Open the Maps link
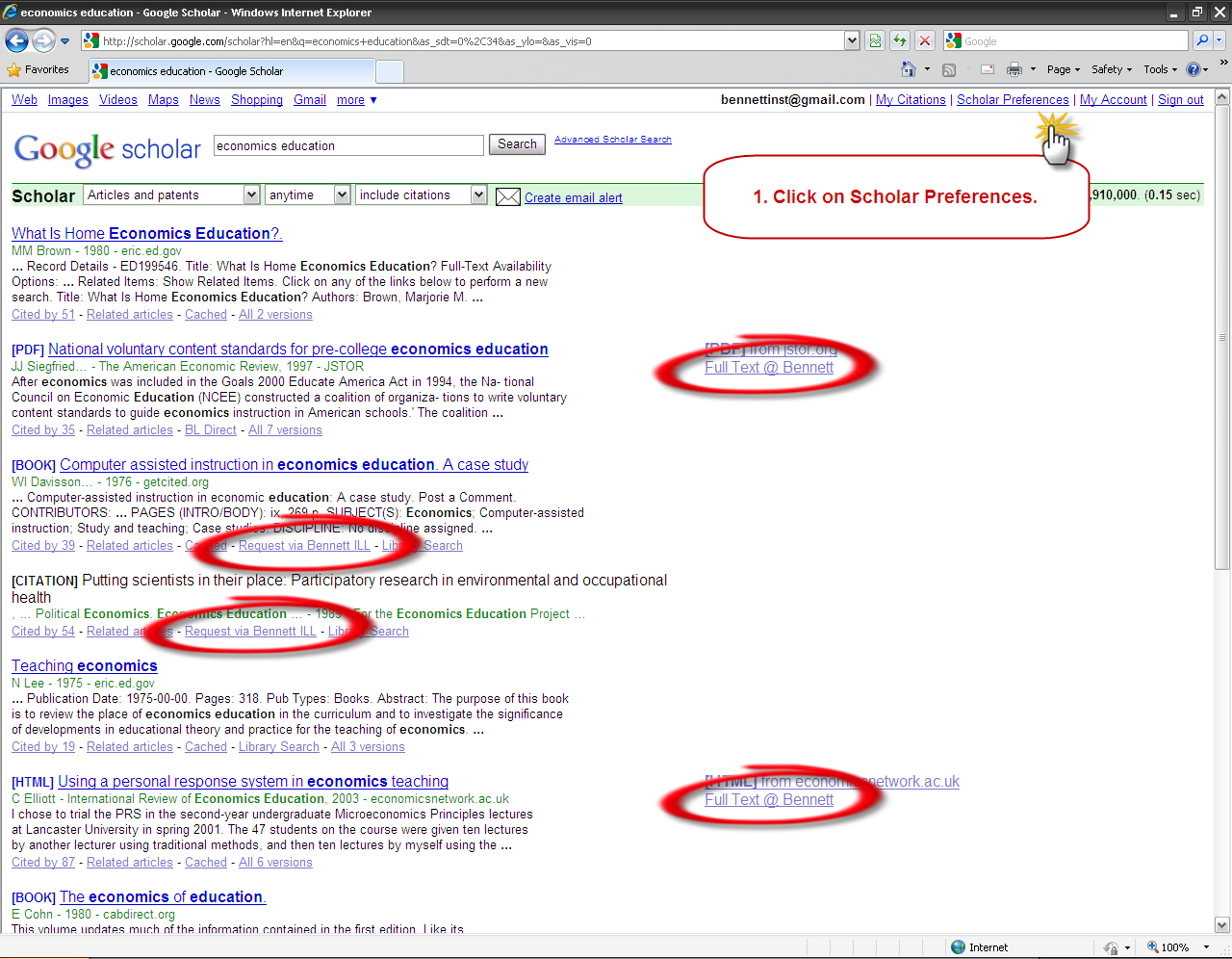This screenshot has height=959, width=1232. (163, 99)
